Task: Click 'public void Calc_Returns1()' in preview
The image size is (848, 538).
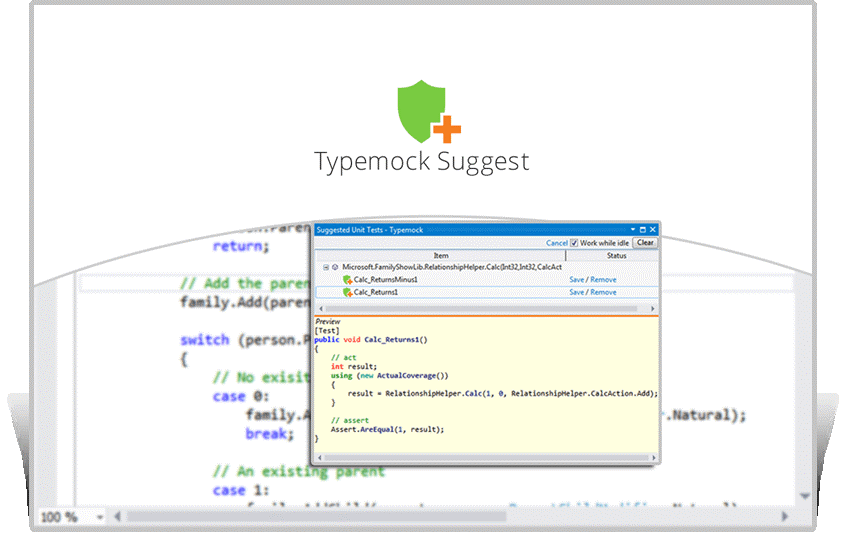Action: click(x=371, y=340)
